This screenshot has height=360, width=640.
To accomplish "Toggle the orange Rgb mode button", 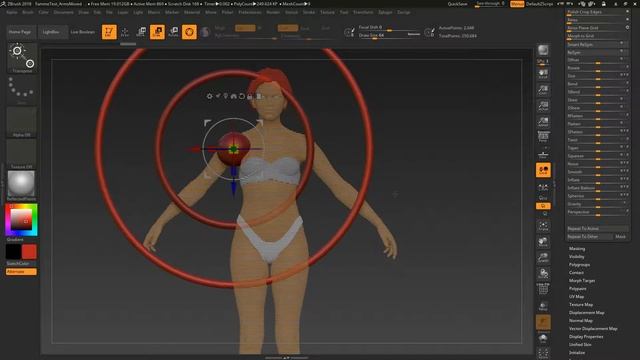I will pyautogui.click(x=245, y=28).
